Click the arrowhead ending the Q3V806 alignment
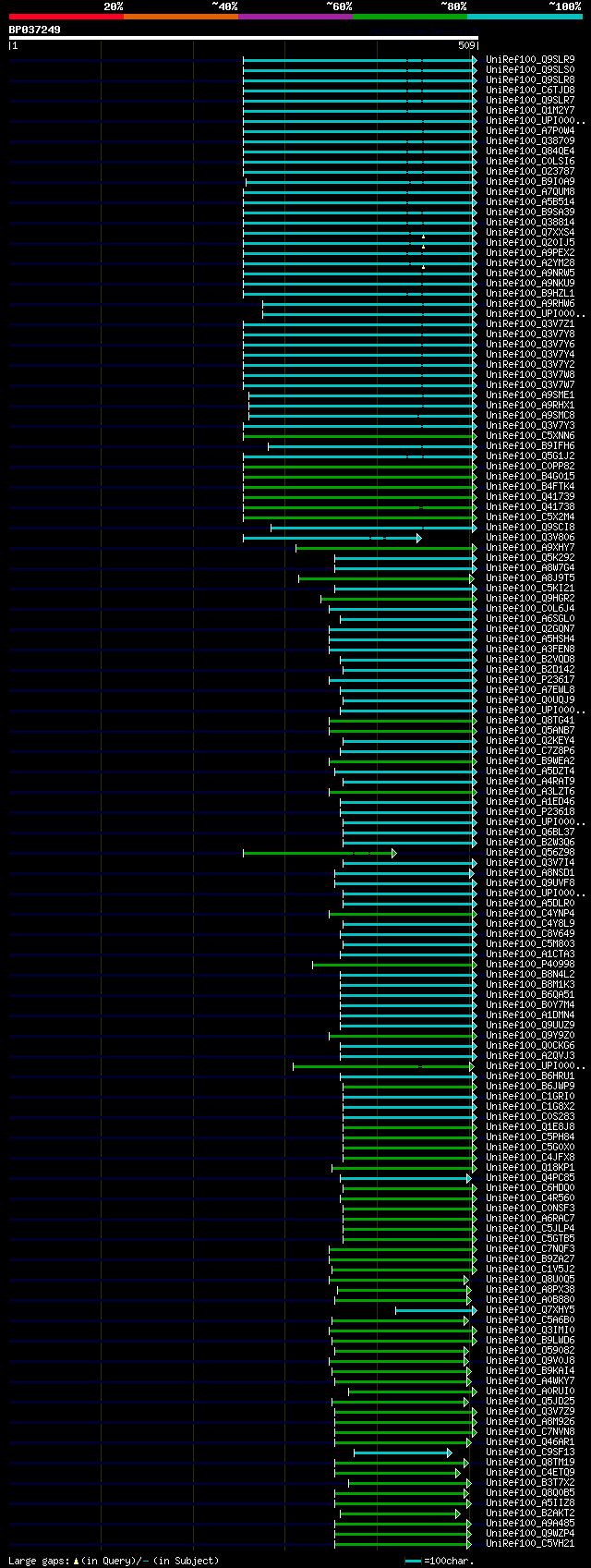 click(x=418, y=538)
